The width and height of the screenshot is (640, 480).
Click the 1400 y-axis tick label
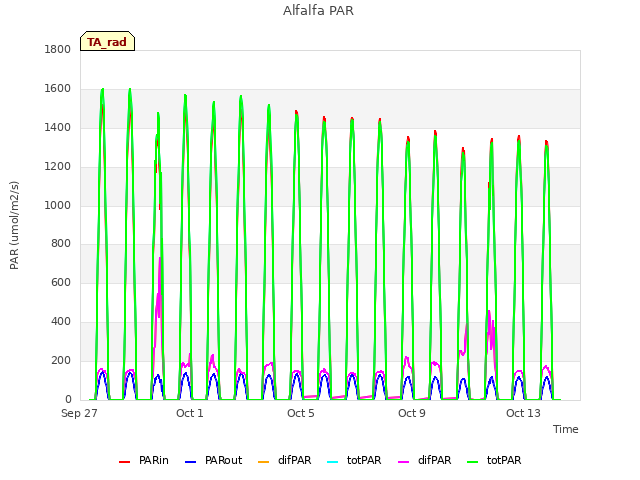[58, 128]
